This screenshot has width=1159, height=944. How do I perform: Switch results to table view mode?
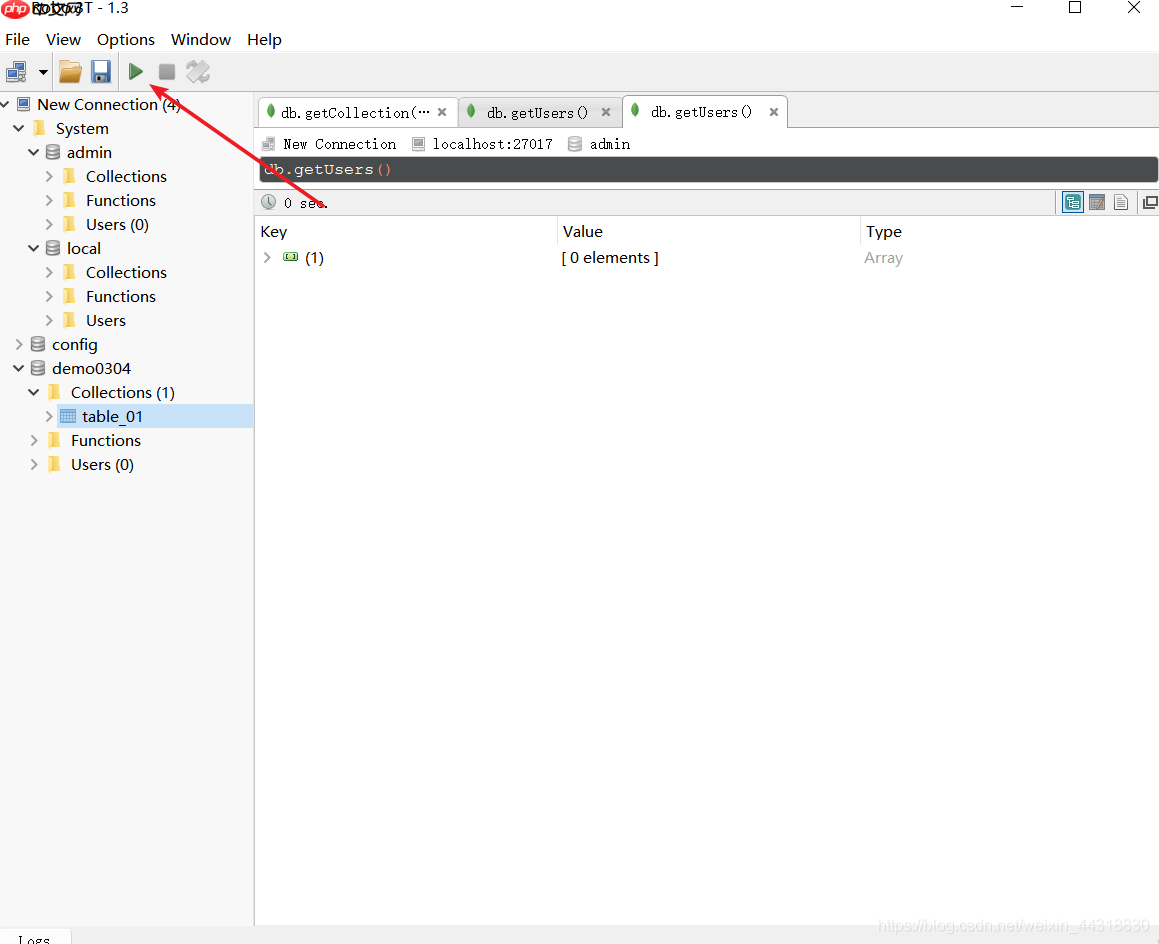point(1097,202)
